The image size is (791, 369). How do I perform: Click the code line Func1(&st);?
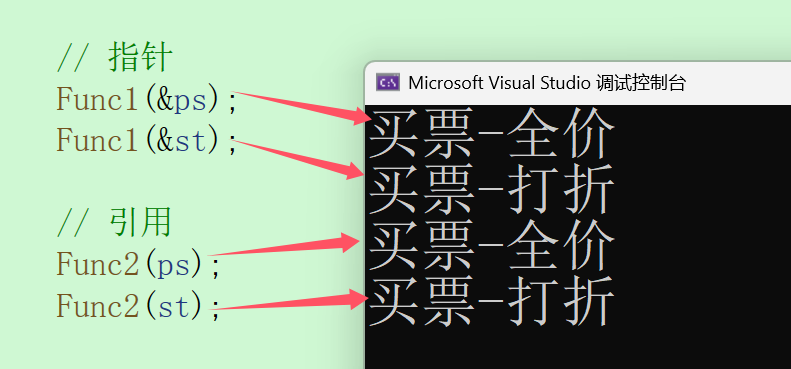pos(146,140)
